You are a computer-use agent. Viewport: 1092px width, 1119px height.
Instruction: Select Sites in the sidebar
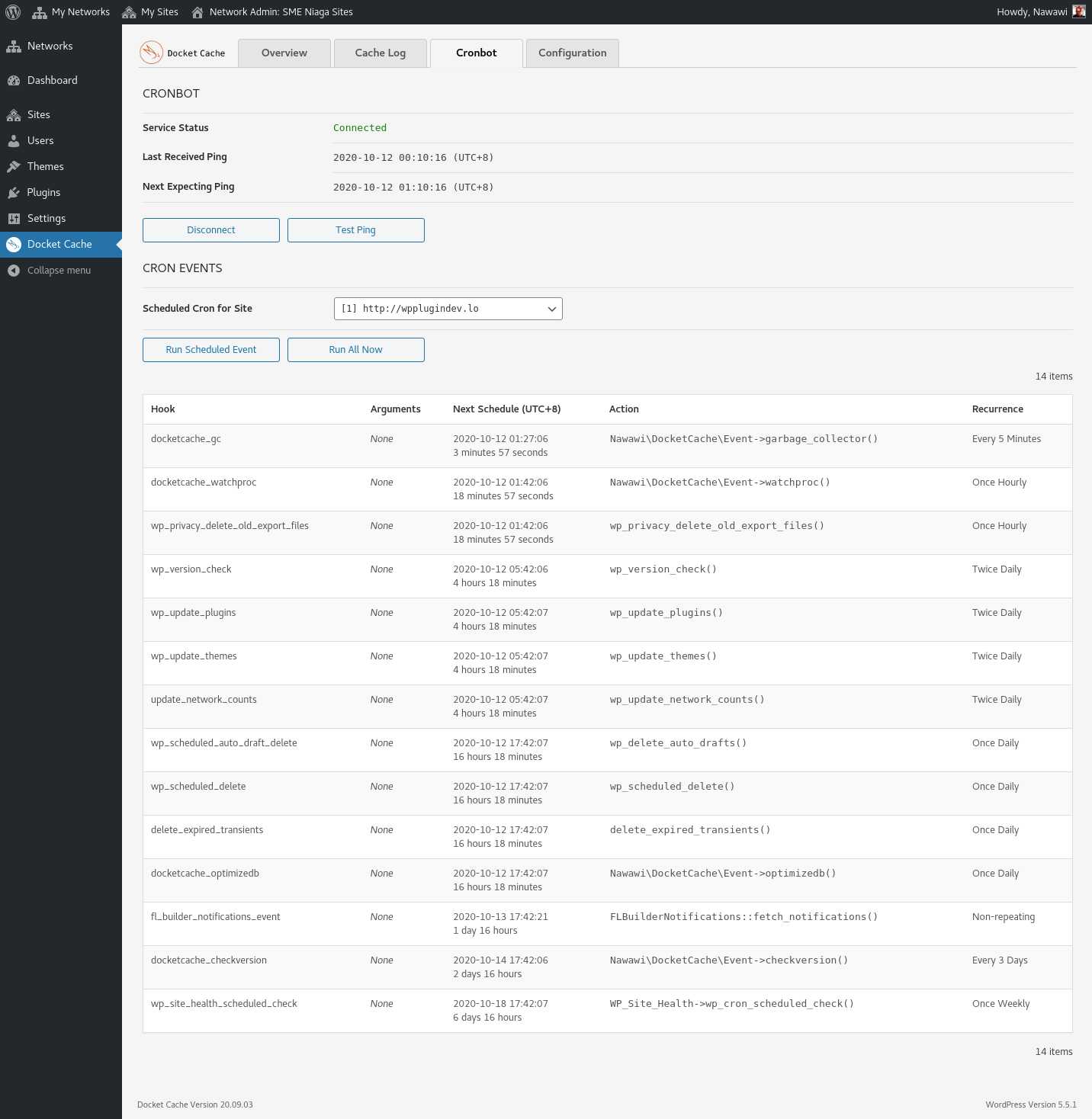pos(40,114)
